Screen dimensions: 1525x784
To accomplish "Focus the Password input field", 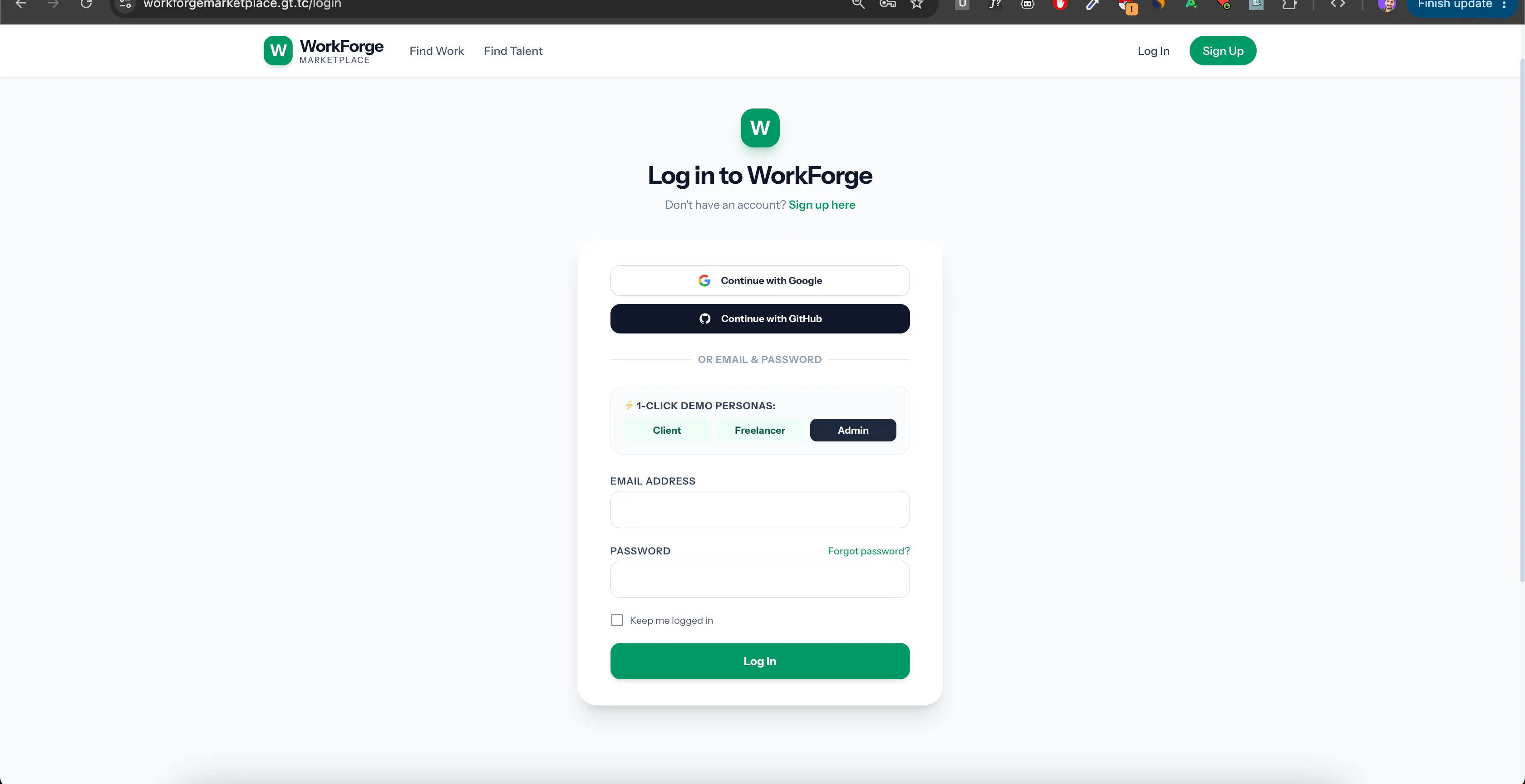I will coord(760,579).
